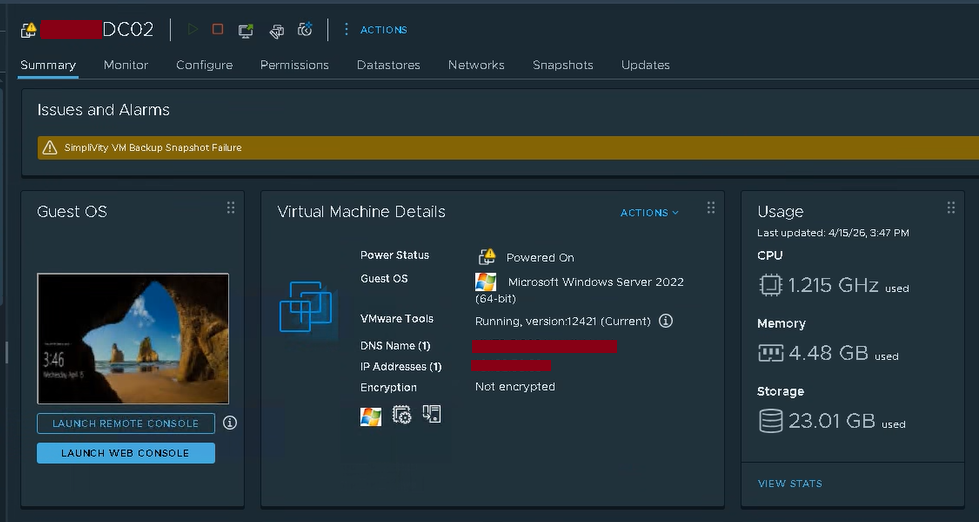
Task: Click the drag handle on Usage card
Action: coord(951,208)
